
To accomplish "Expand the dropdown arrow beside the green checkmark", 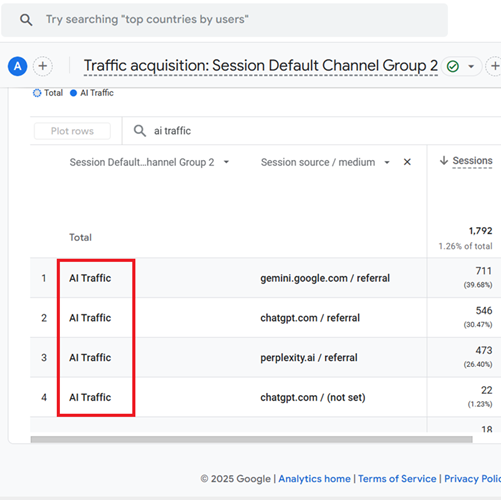I will click(471, 66).
